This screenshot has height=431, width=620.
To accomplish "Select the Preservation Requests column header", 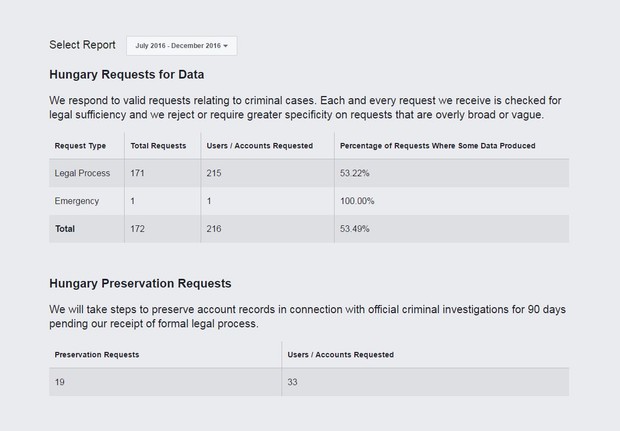I will tap(97, 354).
